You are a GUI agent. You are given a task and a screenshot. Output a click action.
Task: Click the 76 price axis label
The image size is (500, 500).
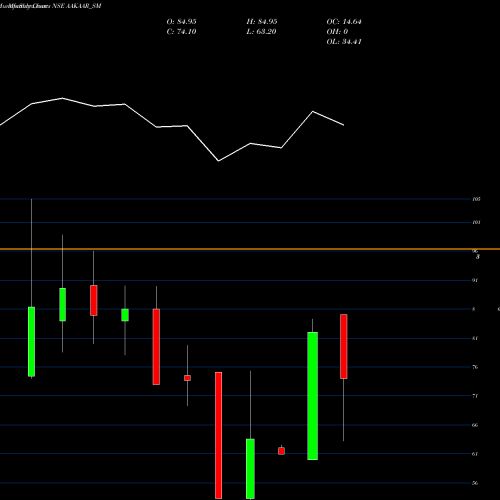pyautogui.click(x=475, y=367)
